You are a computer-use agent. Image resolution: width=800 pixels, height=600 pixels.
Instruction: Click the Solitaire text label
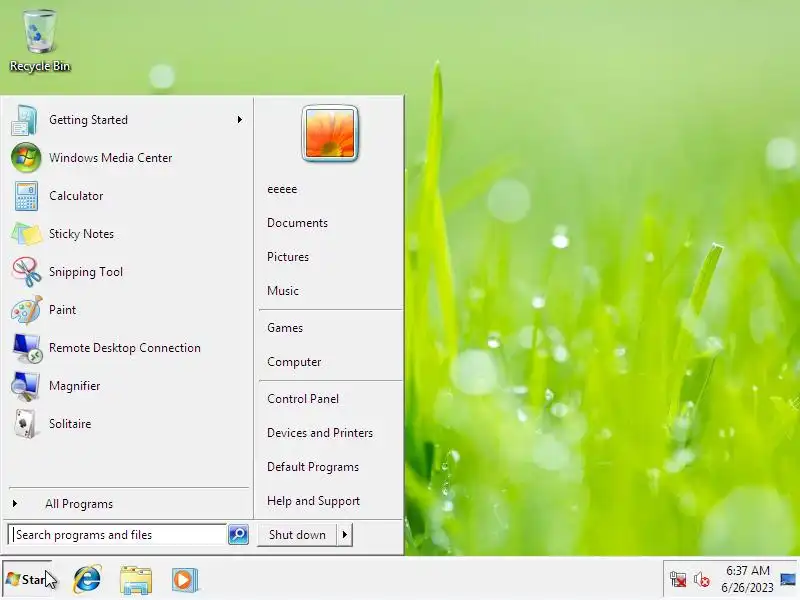[70, 424]
